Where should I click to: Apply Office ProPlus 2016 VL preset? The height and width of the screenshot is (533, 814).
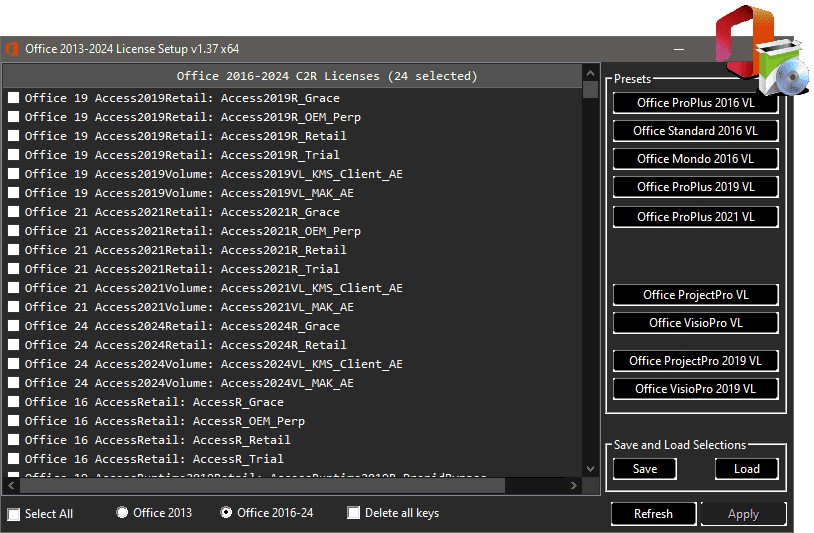[696, 103]
